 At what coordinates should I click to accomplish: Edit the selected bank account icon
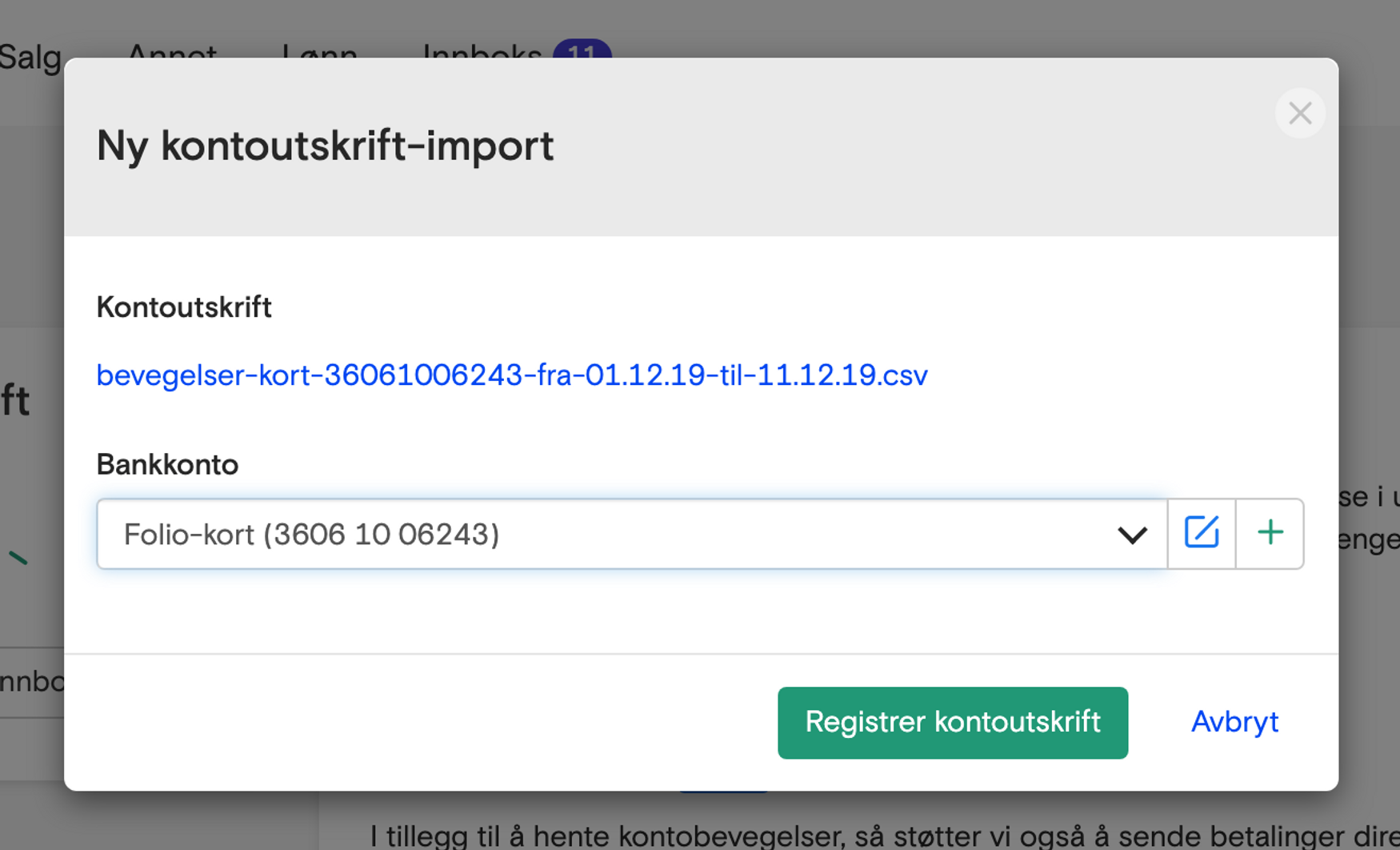(x=1201, y=533)
